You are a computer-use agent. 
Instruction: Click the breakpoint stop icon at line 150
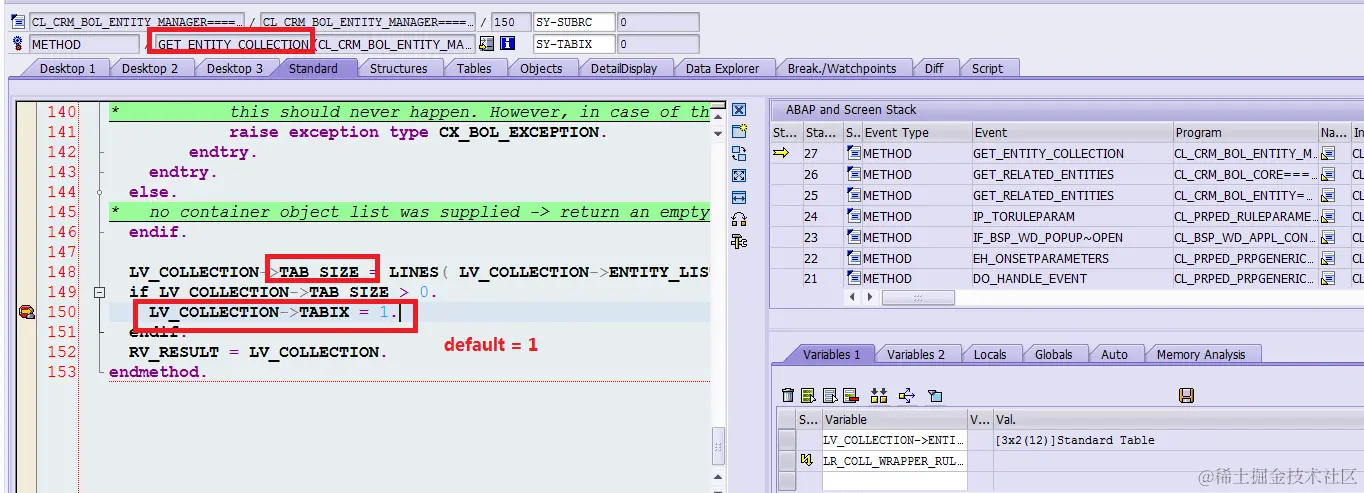click(27, 312)
